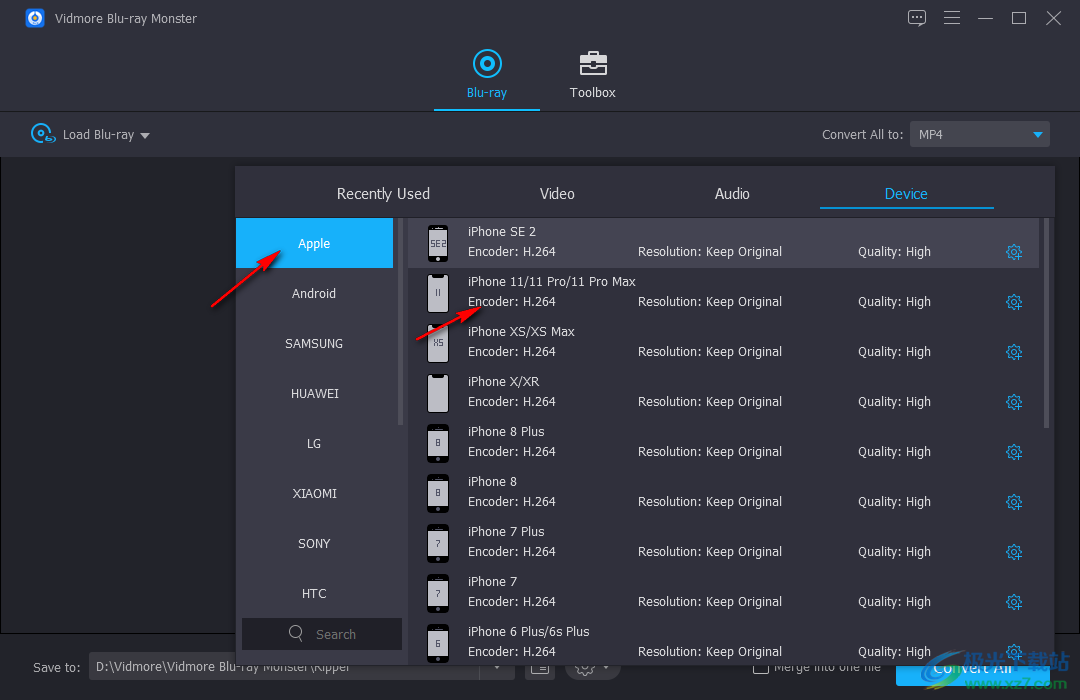Expand the Convert All to MP4 dropdown
The image size is (1080, 700).
[1037, 135]
